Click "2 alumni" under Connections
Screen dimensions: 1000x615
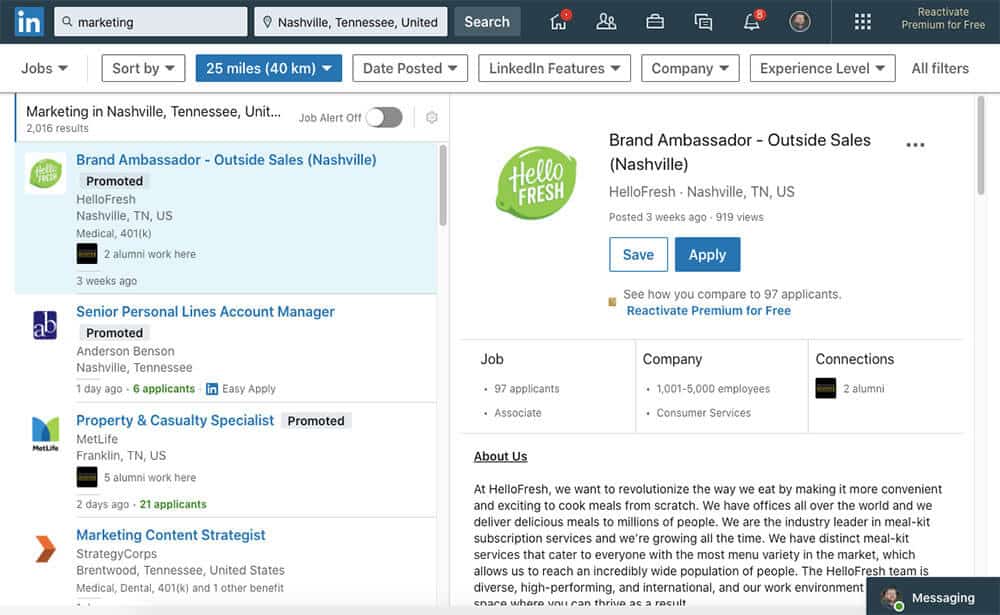click(864, 389)
